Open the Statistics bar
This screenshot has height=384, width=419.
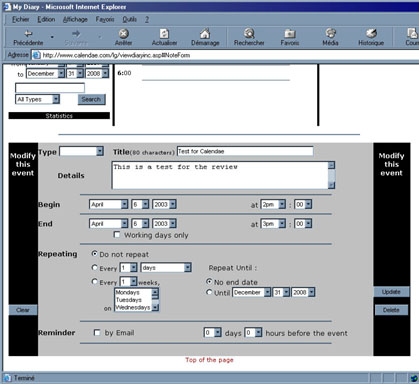click(x=59, y=116)
